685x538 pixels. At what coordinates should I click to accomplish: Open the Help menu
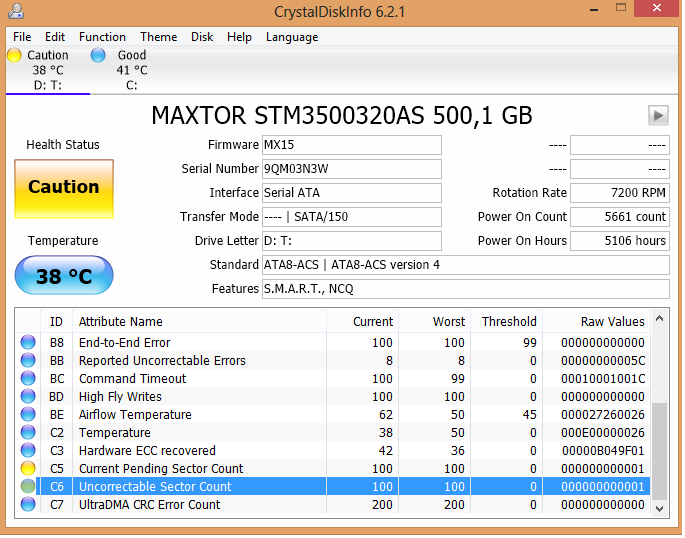coord(239,37)
